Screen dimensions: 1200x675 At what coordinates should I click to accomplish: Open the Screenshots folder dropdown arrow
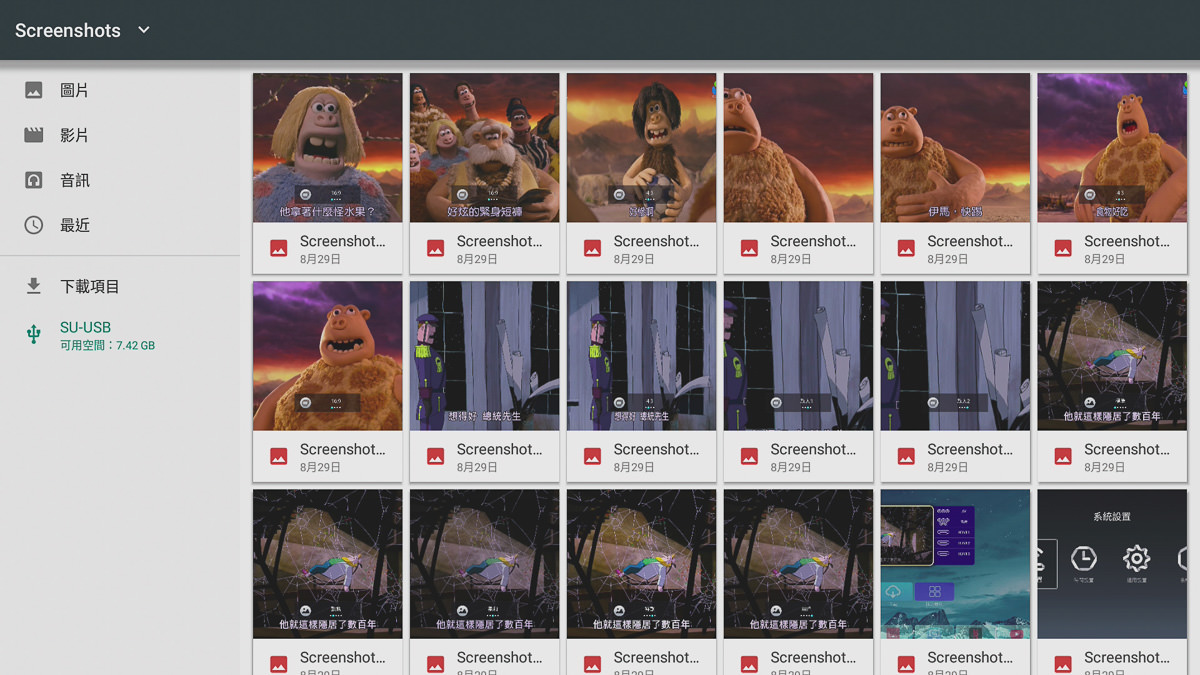pos(144,30)
